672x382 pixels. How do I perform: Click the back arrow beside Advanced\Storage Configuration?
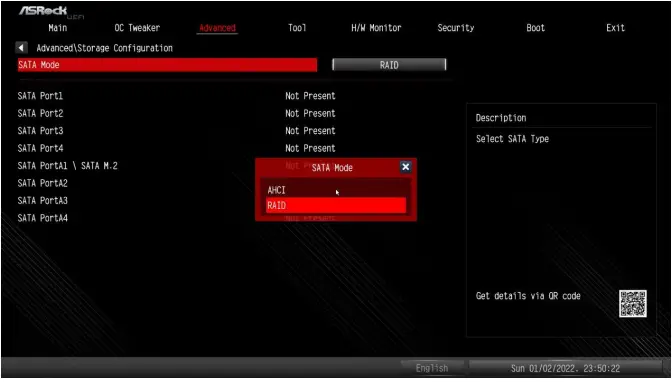click(21, 48)
